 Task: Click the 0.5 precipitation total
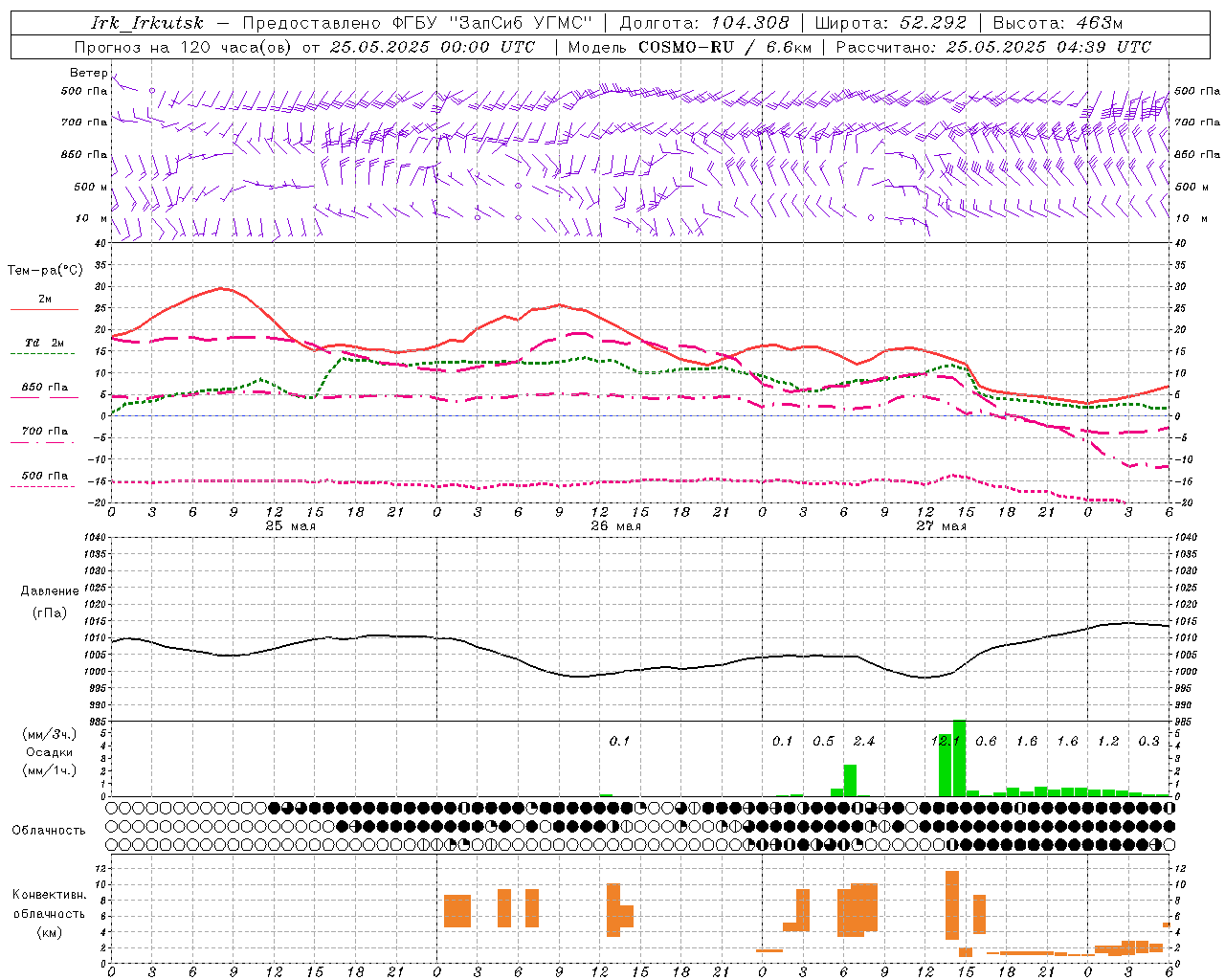tap(823, 742)
